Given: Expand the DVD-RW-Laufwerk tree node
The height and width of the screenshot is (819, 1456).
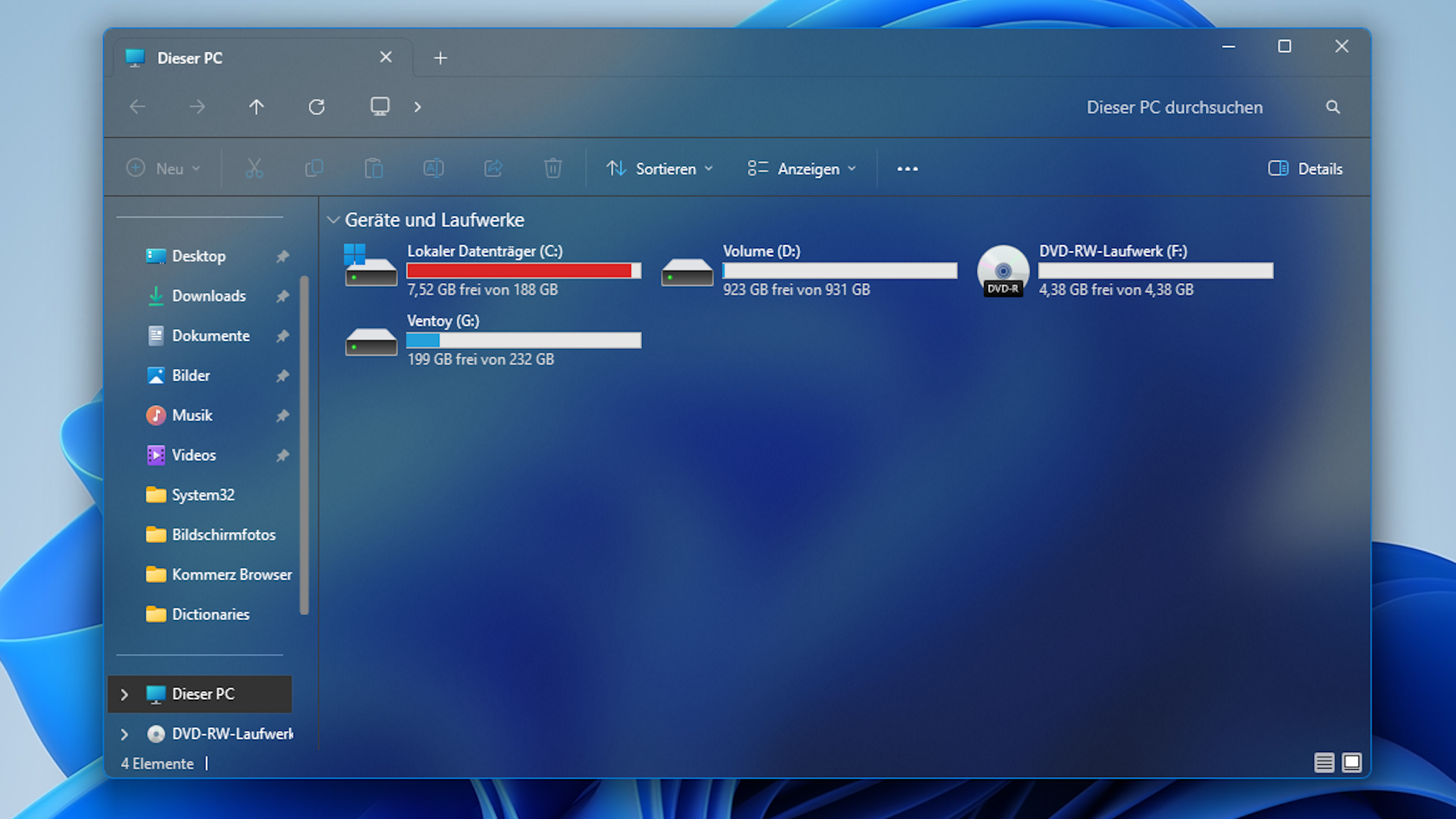Looking at the screenshot, I should [x=124, y=734].
